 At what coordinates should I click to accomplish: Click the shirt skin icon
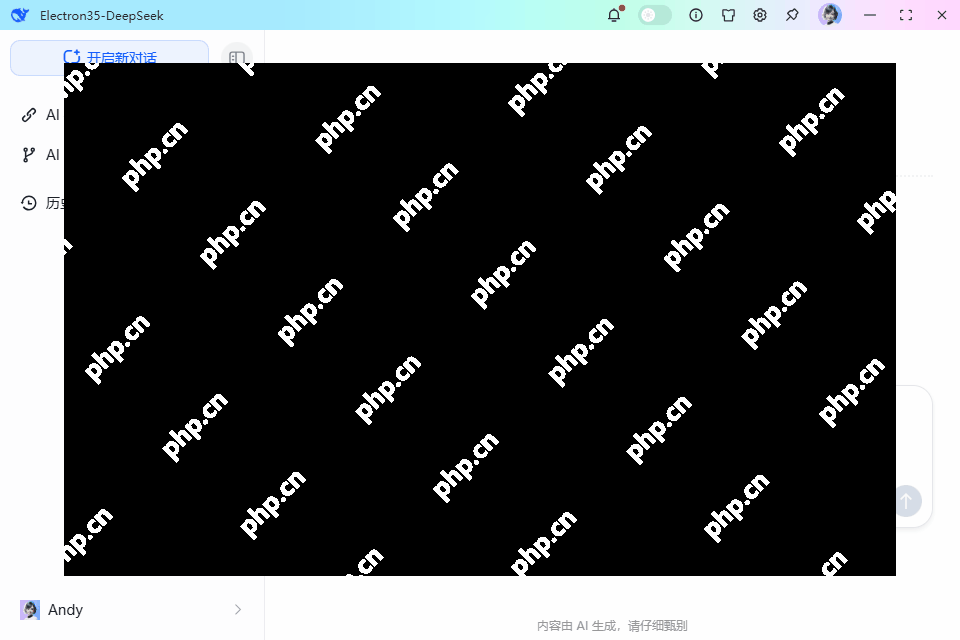click(728, 15)
